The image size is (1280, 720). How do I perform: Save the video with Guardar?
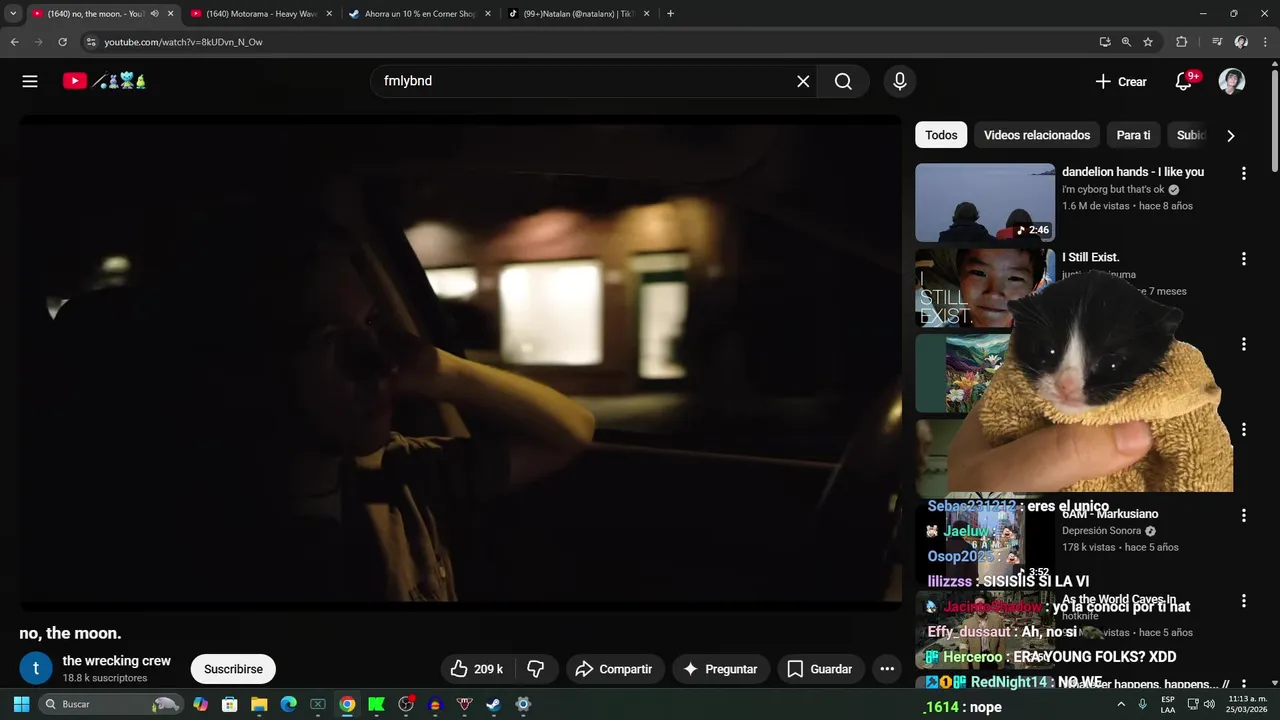[820, 669]
